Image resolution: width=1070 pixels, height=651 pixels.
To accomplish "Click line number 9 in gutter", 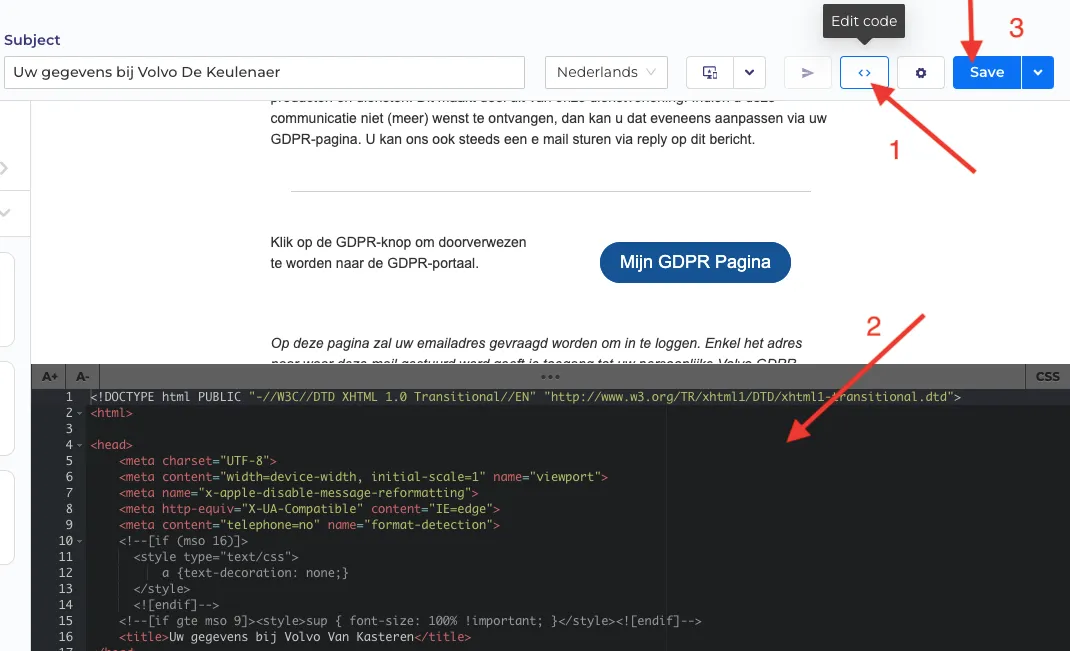I will click(69, 525).
